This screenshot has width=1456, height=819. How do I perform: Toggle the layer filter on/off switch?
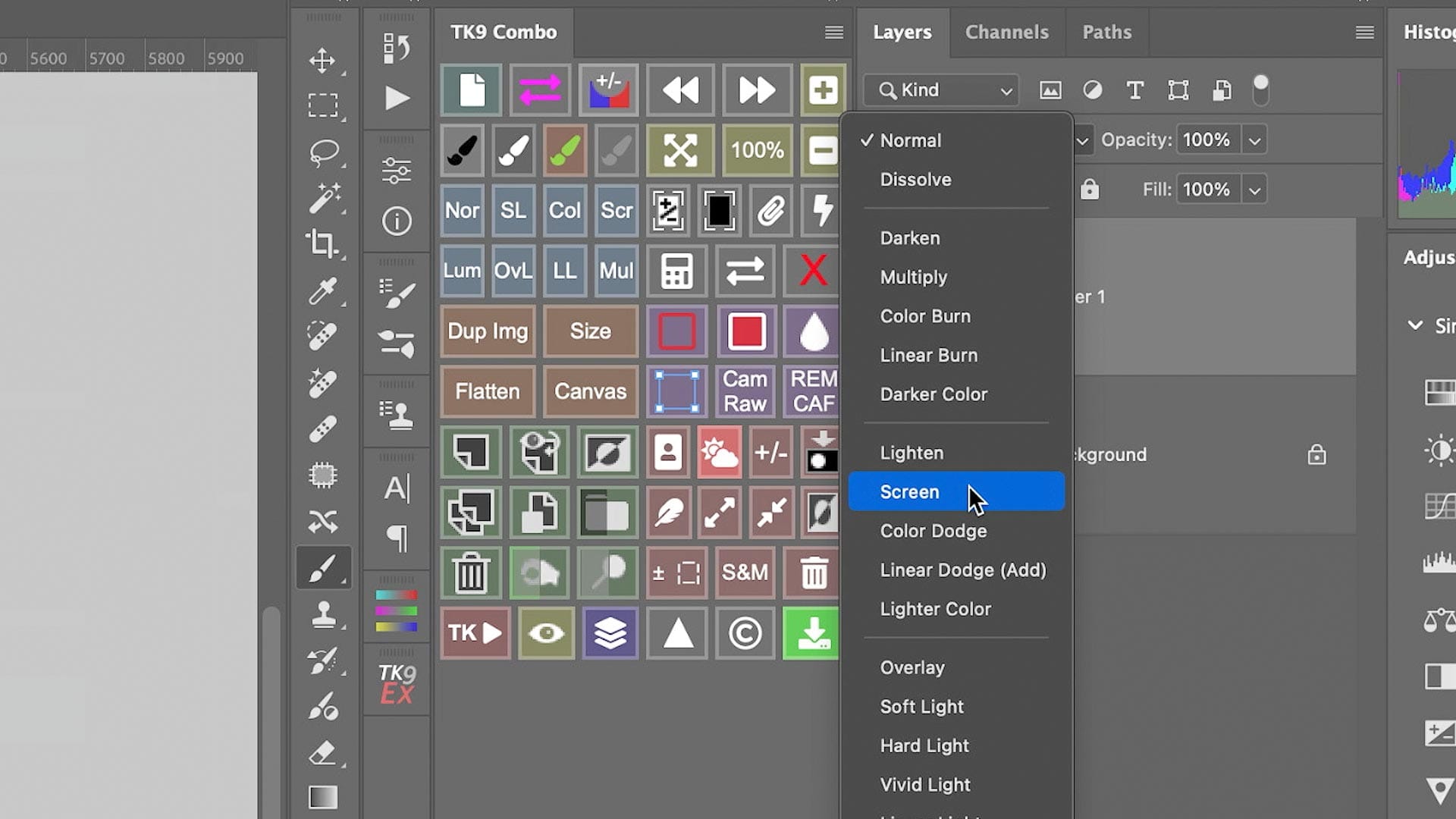[x=1260, y=90]
